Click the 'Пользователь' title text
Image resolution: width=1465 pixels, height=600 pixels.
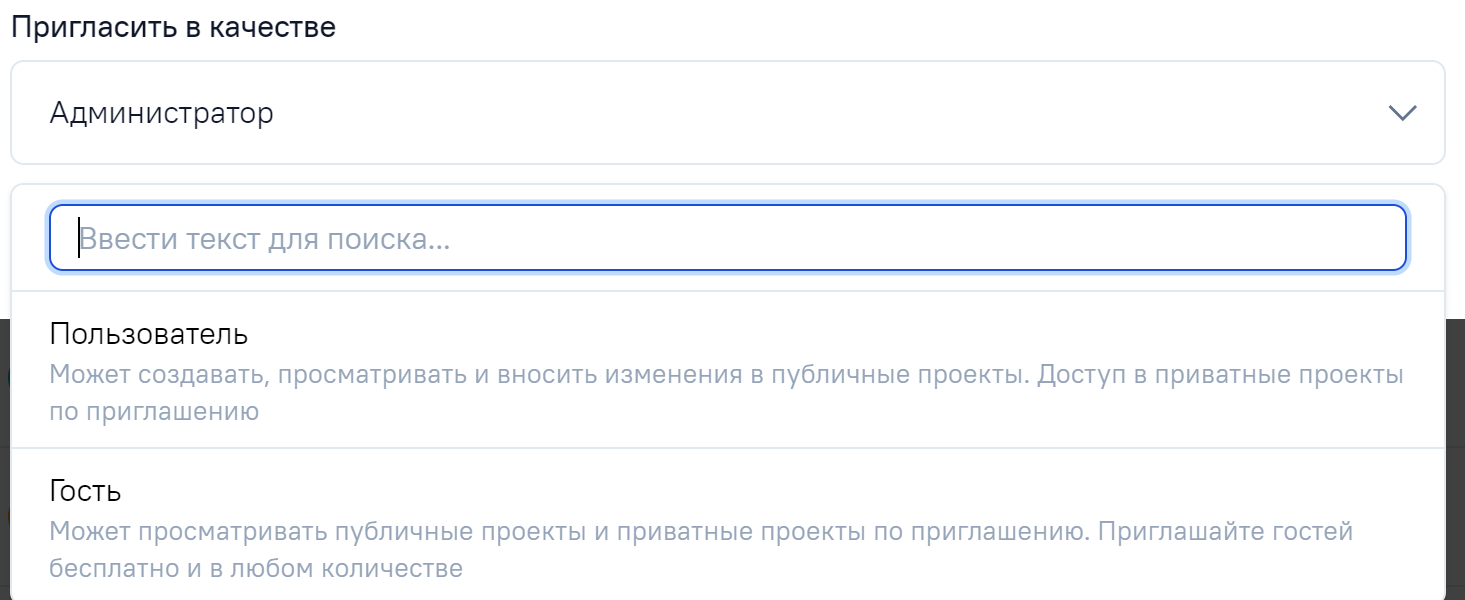pyautogui.click(x=148, y=333)
